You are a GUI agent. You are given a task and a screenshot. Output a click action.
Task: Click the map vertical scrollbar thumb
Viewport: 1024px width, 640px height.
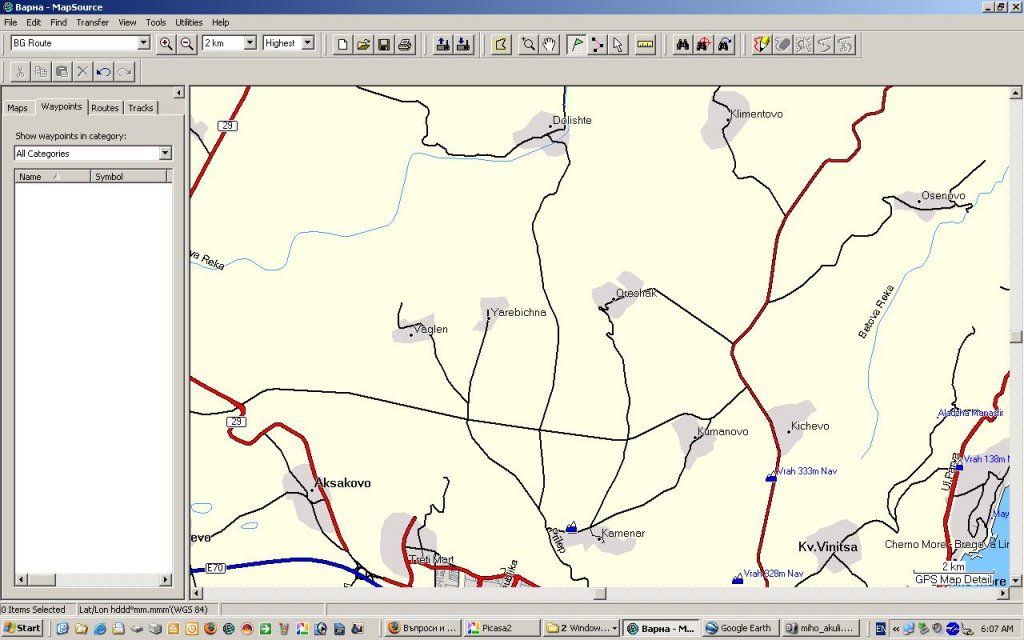point(1016,336)
